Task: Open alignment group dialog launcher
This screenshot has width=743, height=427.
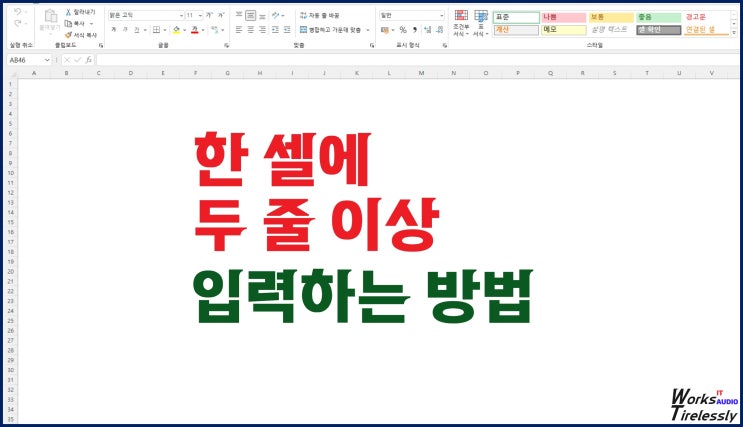Action: [x=372, y=45]
